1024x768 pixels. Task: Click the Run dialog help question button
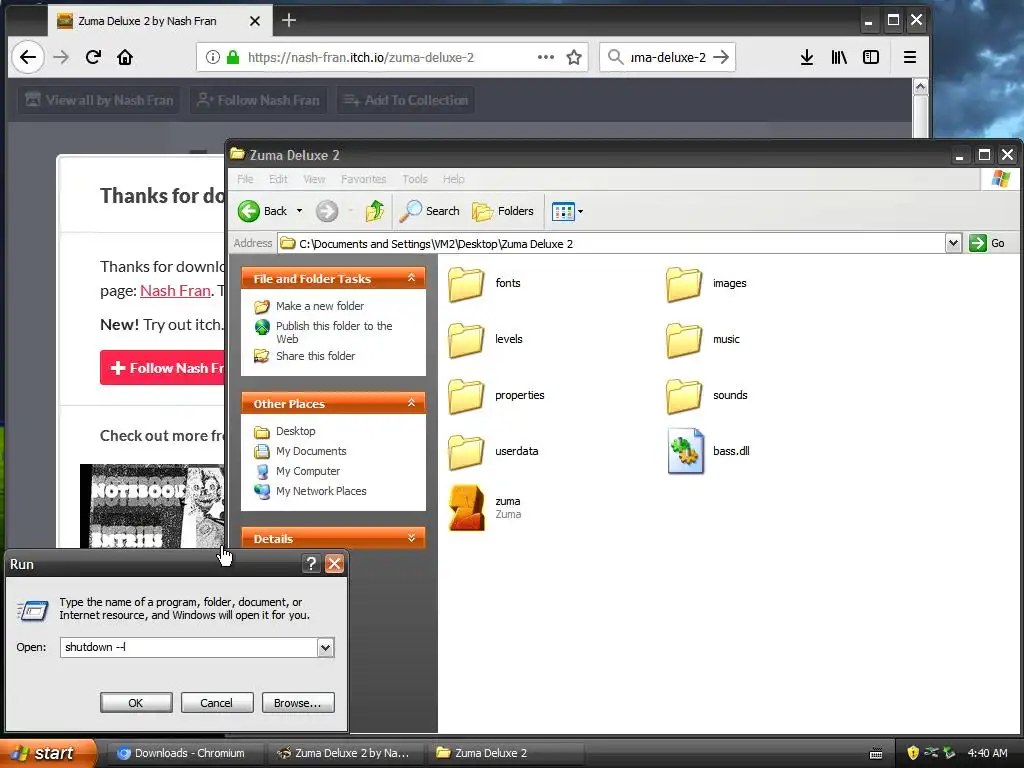pyautogui.click(x=311, y=564)
